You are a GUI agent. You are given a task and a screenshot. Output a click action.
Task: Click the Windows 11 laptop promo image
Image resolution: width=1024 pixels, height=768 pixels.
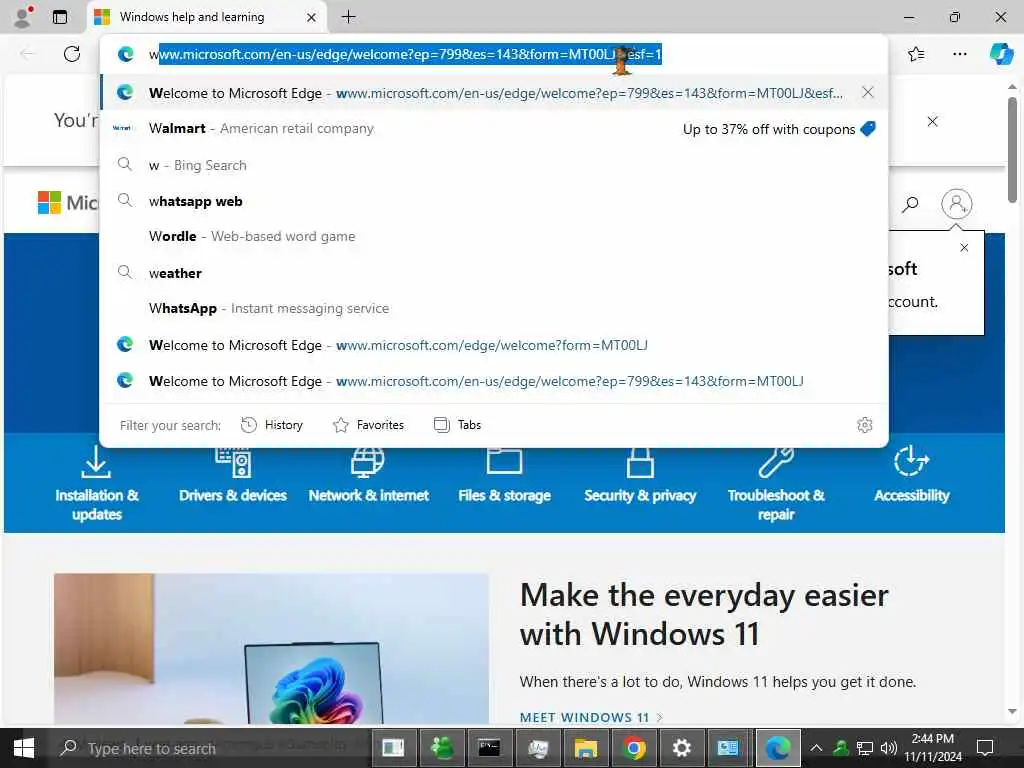click(x=271, y=648)
